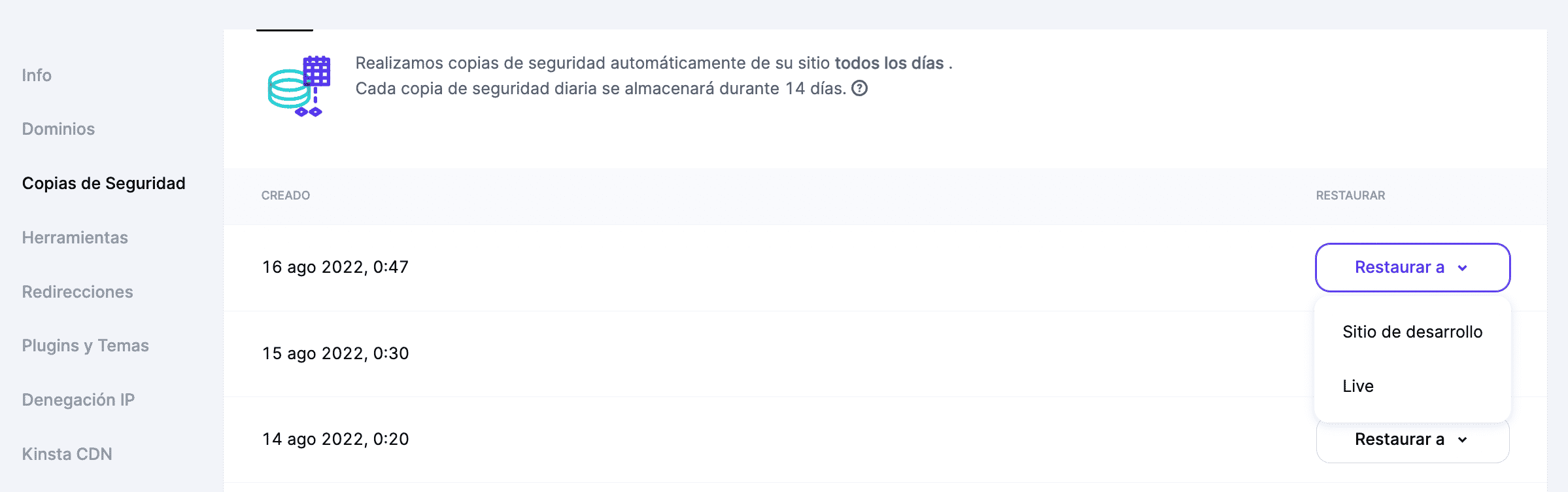Select Copias de Seguridad menu item
Screen dimensions: 1568x492
tap(103, 183)
